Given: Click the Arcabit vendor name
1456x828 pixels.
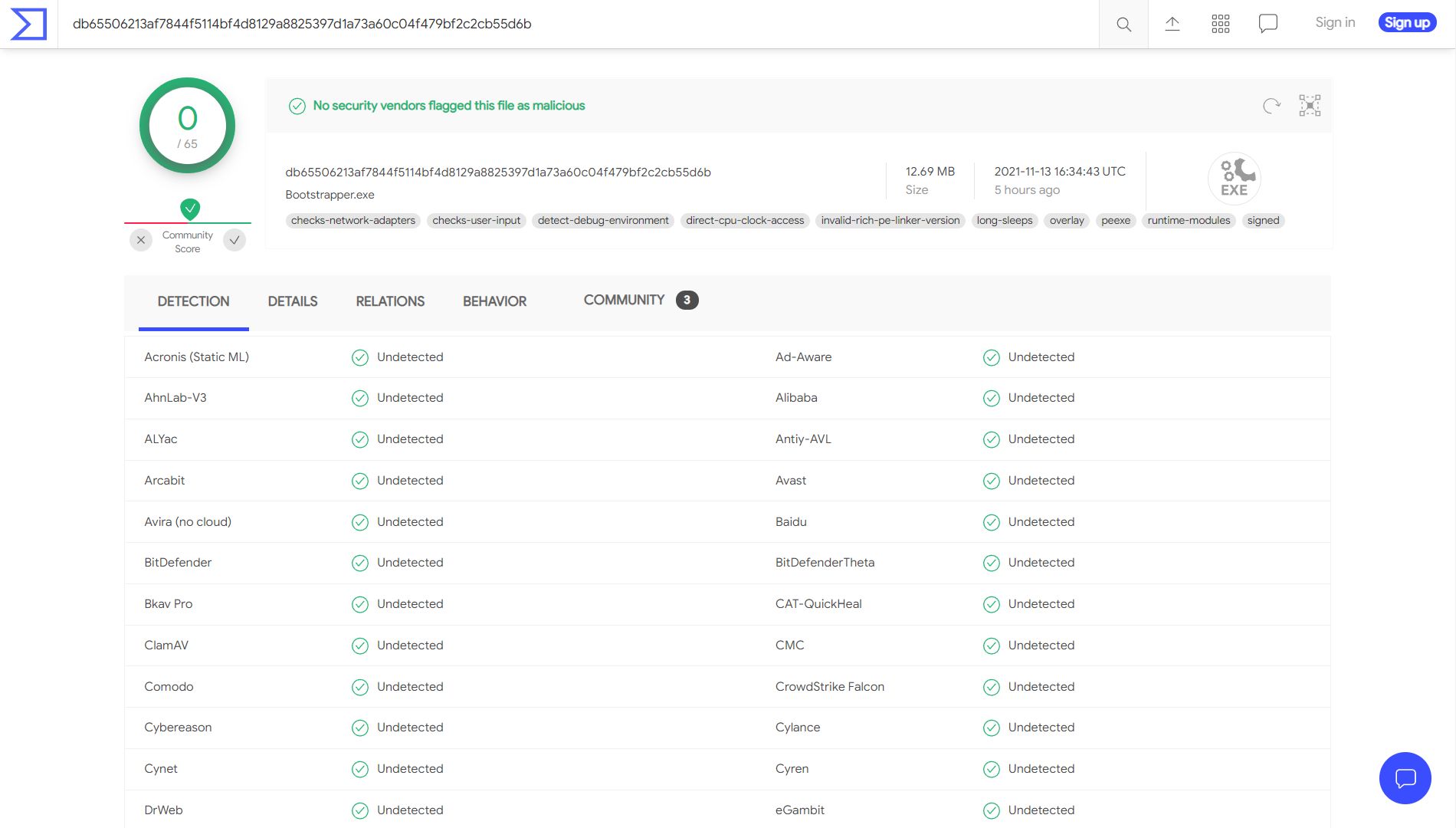Looking at the screenshot, I should 165,481.
